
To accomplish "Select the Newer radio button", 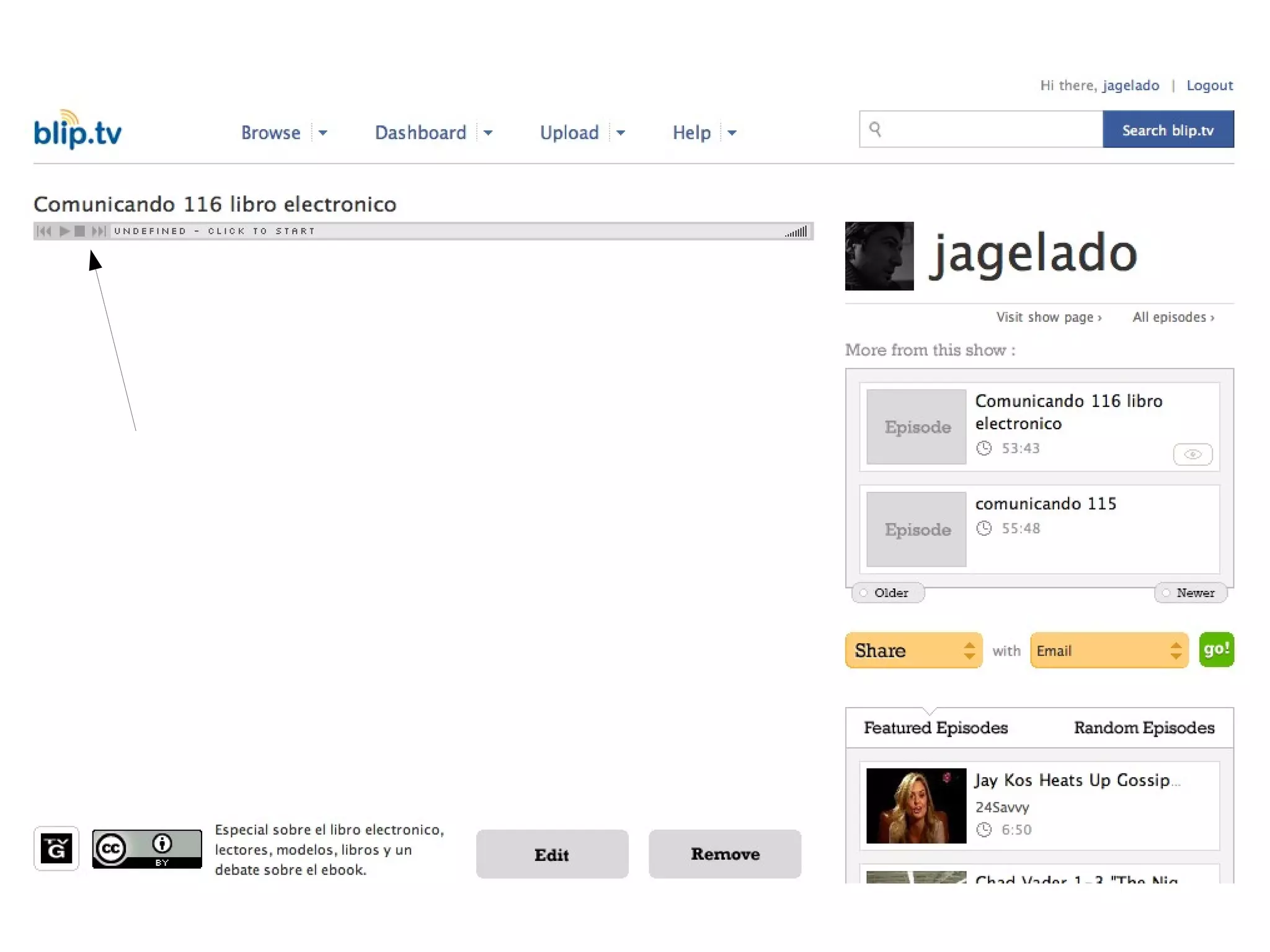I will click(1166, 593).
